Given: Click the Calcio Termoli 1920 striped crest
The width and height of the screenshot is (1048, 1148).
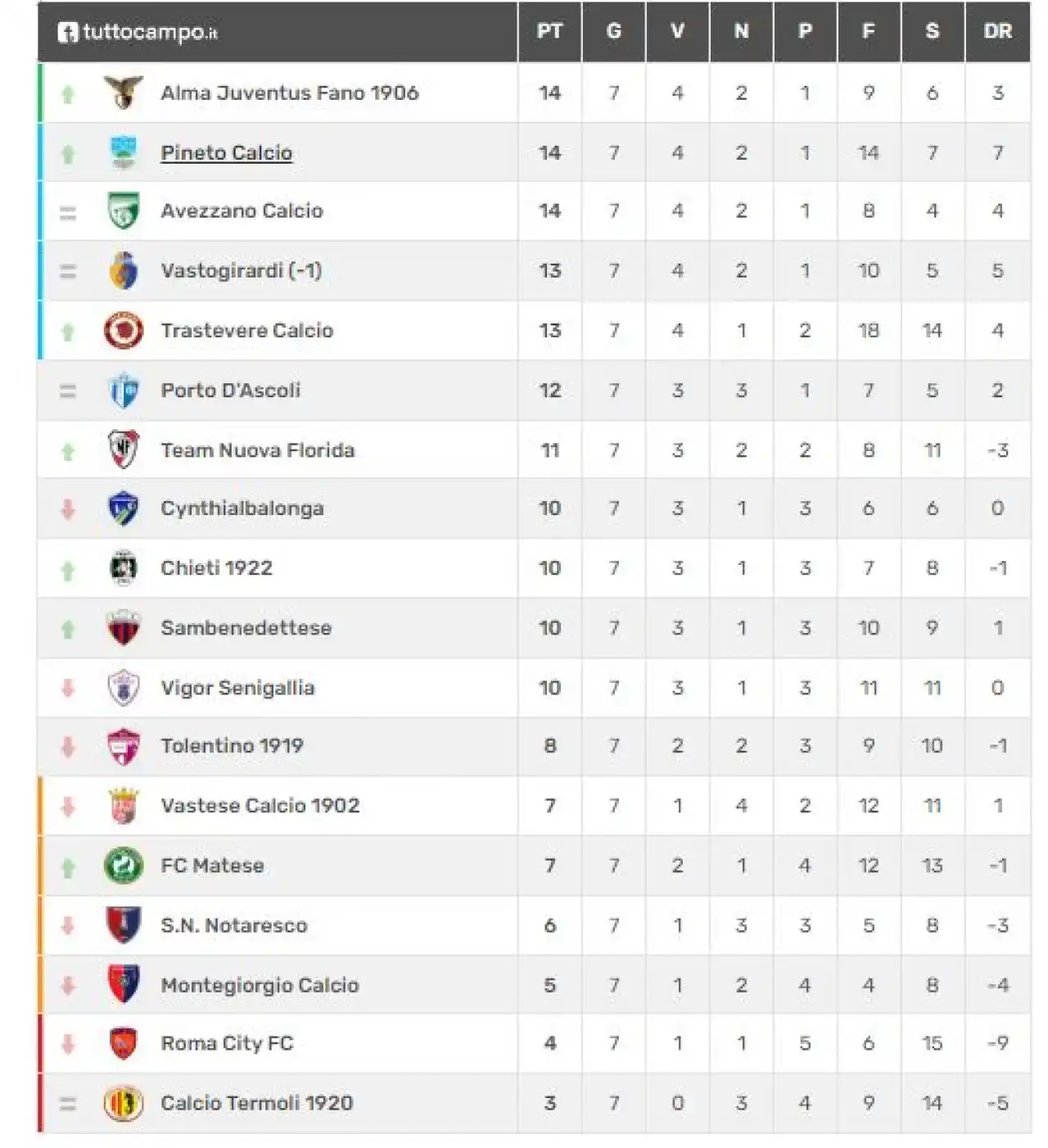Looking at the screenshot, I should pos(124,1104).
